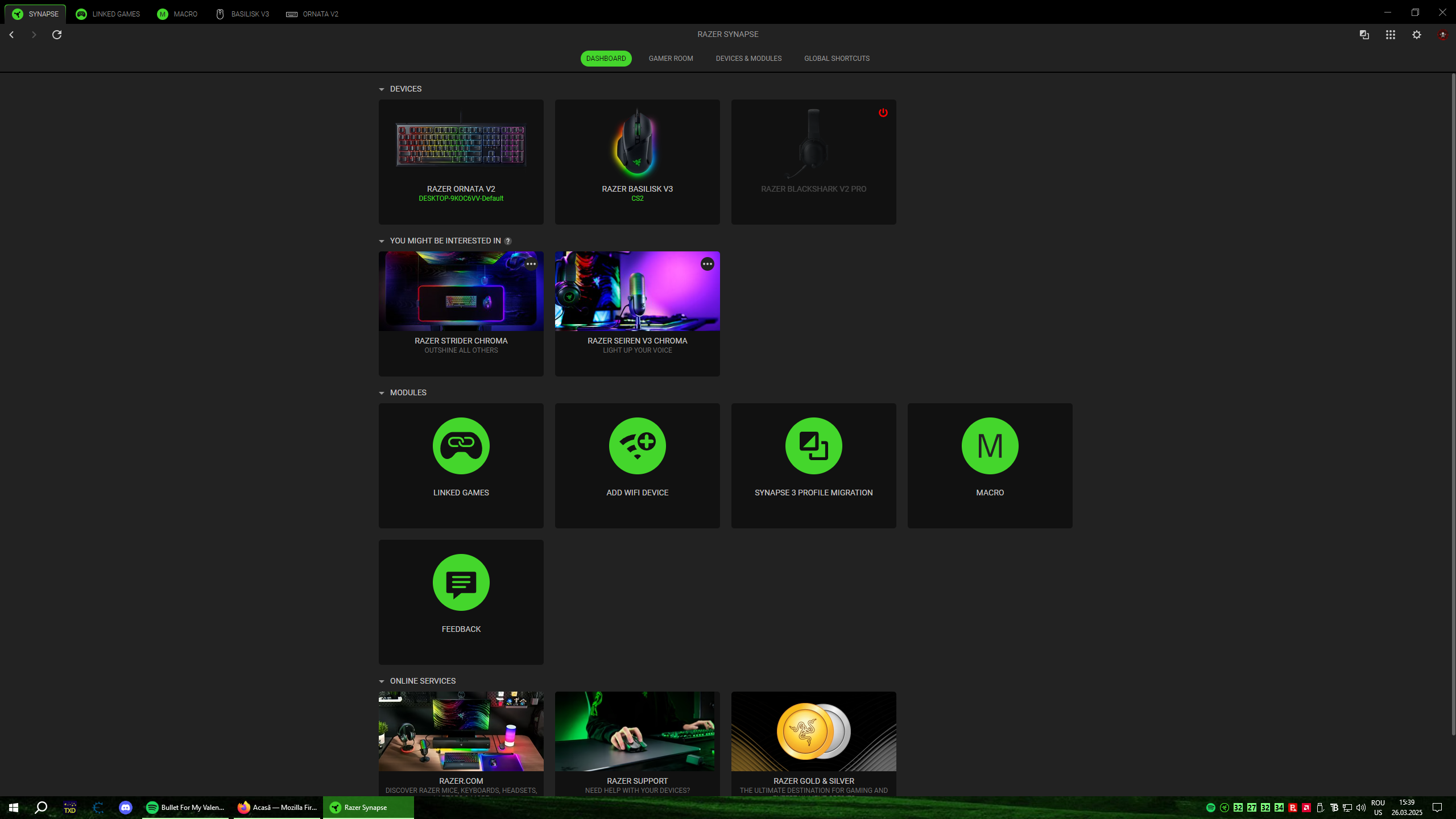Open the Razer Basilisk V3 device card
This screenshot has height=819, width=1456.
coord(637,162)
